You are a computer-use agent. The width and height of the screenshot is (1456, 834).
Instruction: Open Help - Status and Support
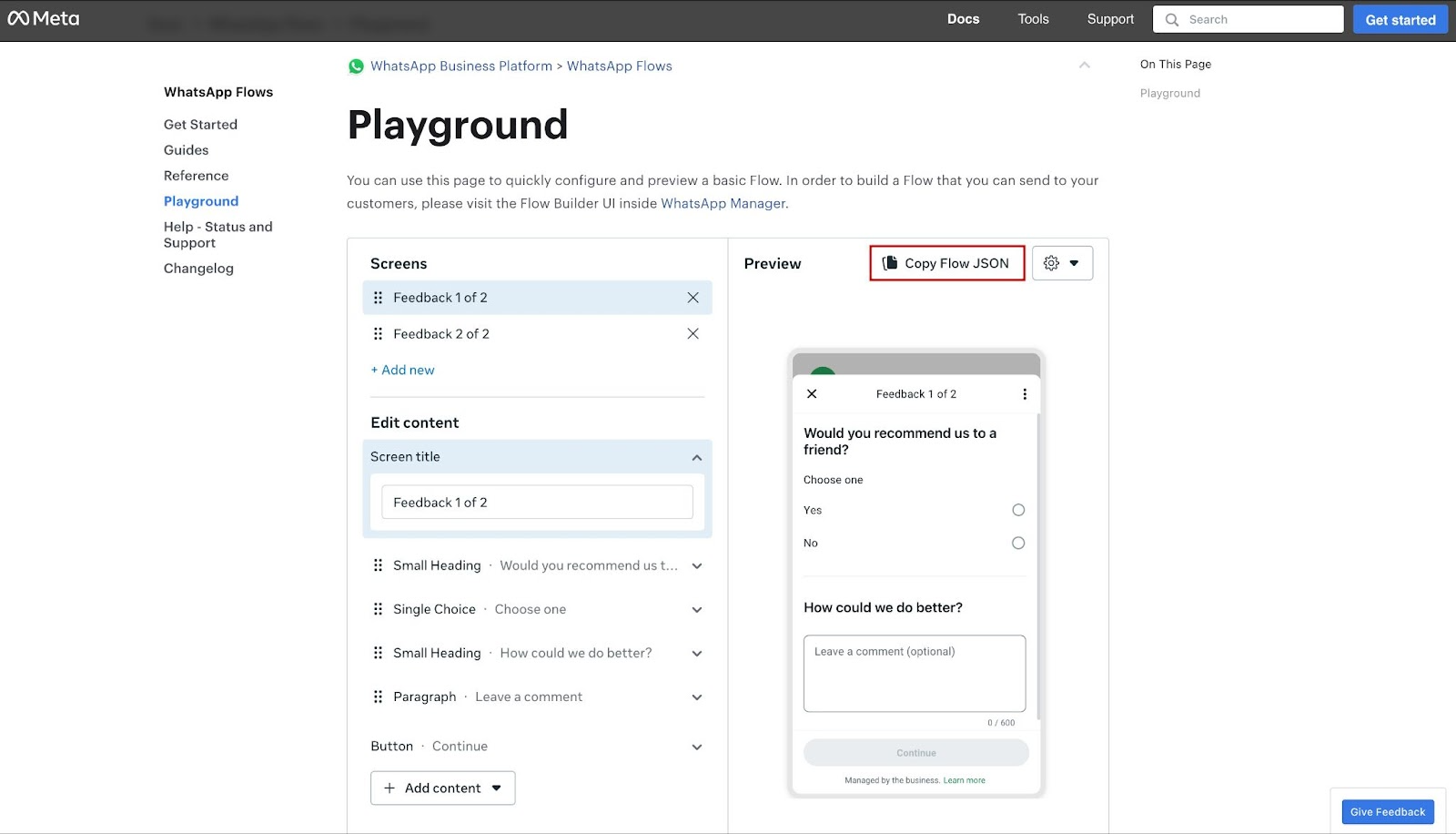tap(218, 235)
